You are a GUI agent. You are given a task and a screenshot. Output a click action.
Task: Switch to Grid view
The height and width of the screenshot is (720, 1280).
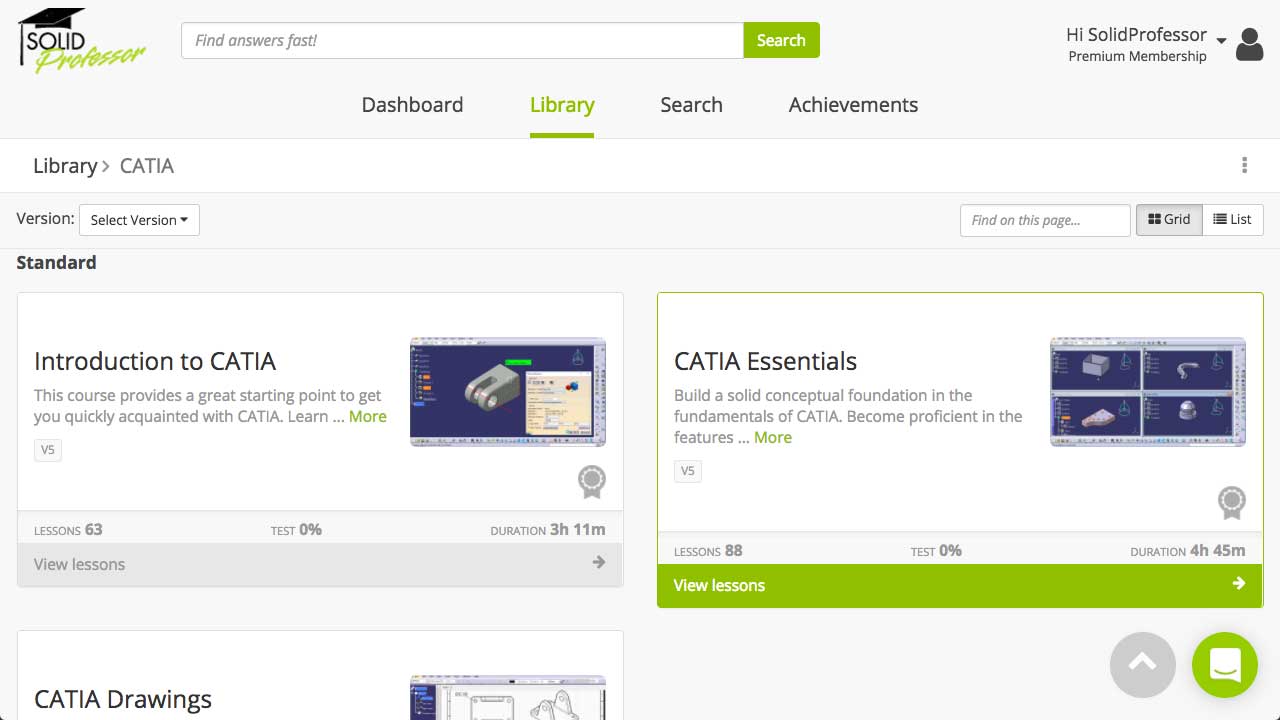point(1169,220)
